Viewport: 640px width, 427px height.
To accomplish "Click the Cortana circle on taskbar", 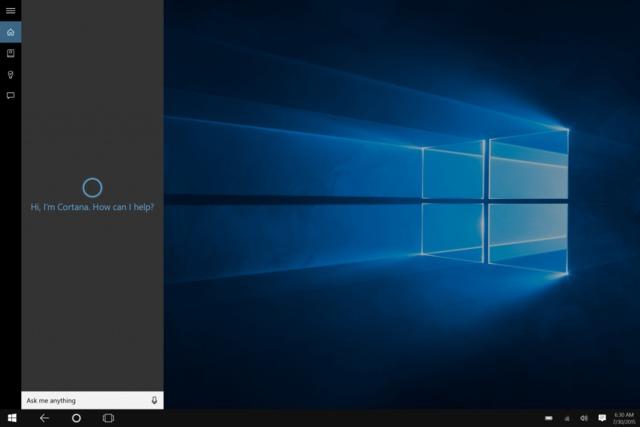I will [76, 418].
